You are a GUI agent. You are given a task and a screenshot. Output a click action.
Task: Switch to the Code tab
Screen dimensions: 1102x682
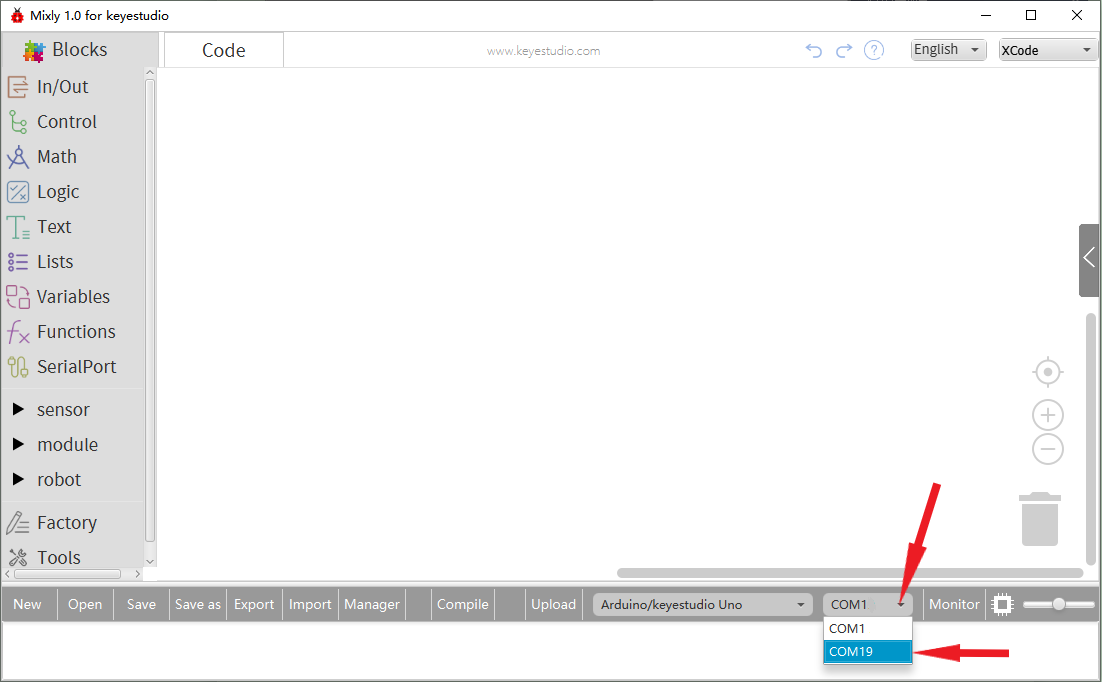pyautogui.click(x=223, y=51)
